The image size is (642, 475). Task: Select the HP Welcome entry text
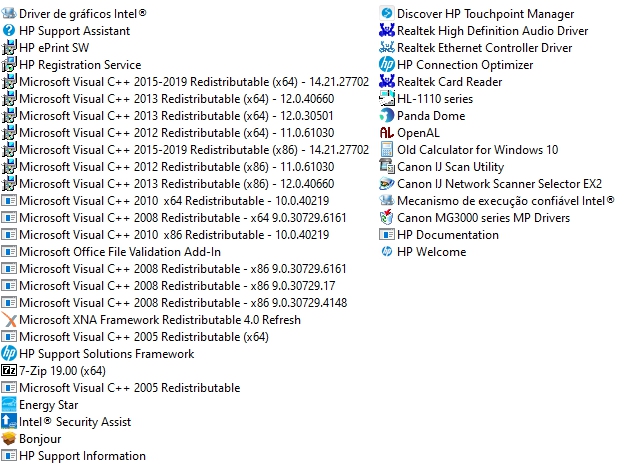(432, 251)
